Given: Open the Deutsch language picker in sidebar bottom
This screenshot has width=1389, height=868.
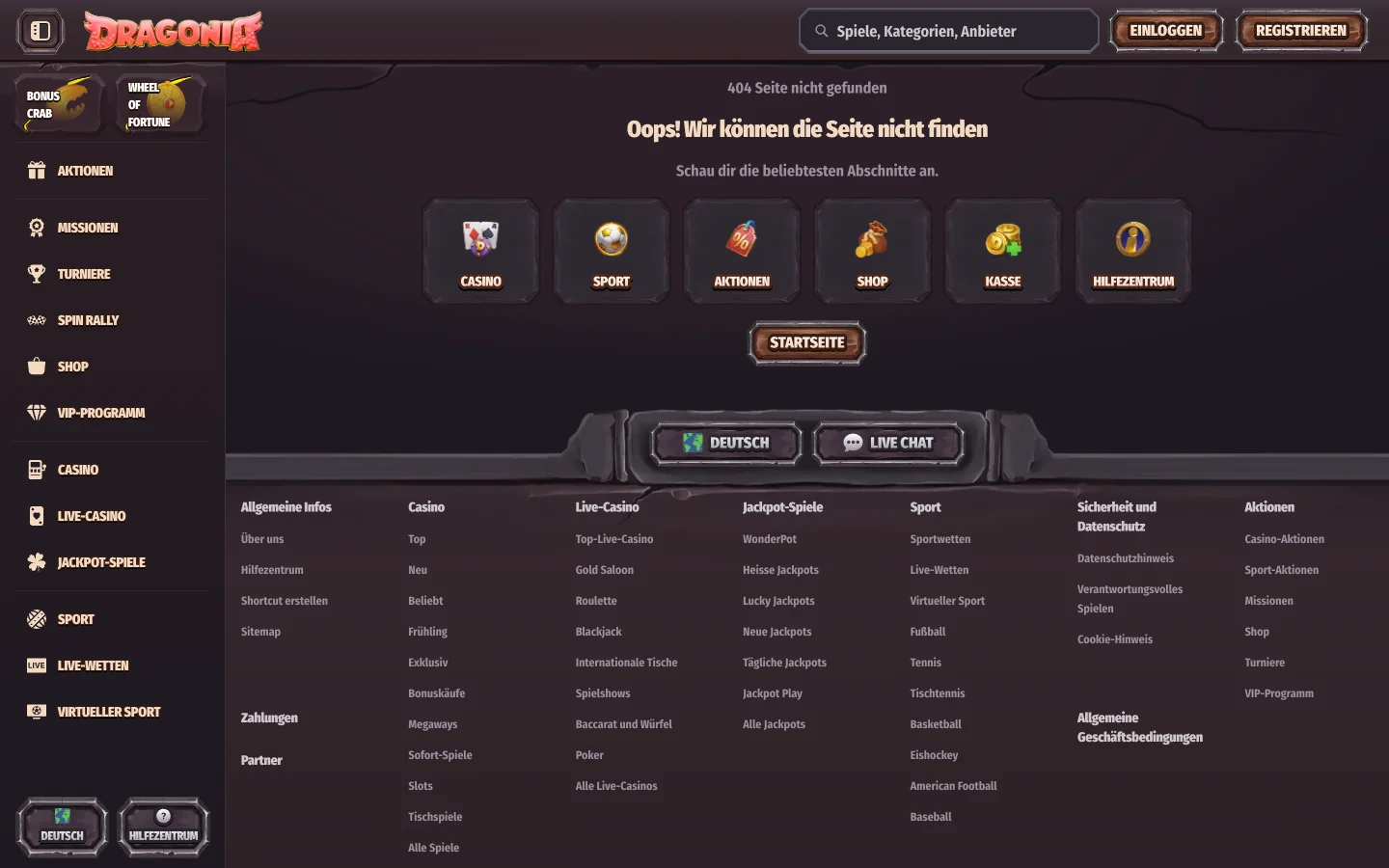Looking at the screenshot, I should pos(62,827).
